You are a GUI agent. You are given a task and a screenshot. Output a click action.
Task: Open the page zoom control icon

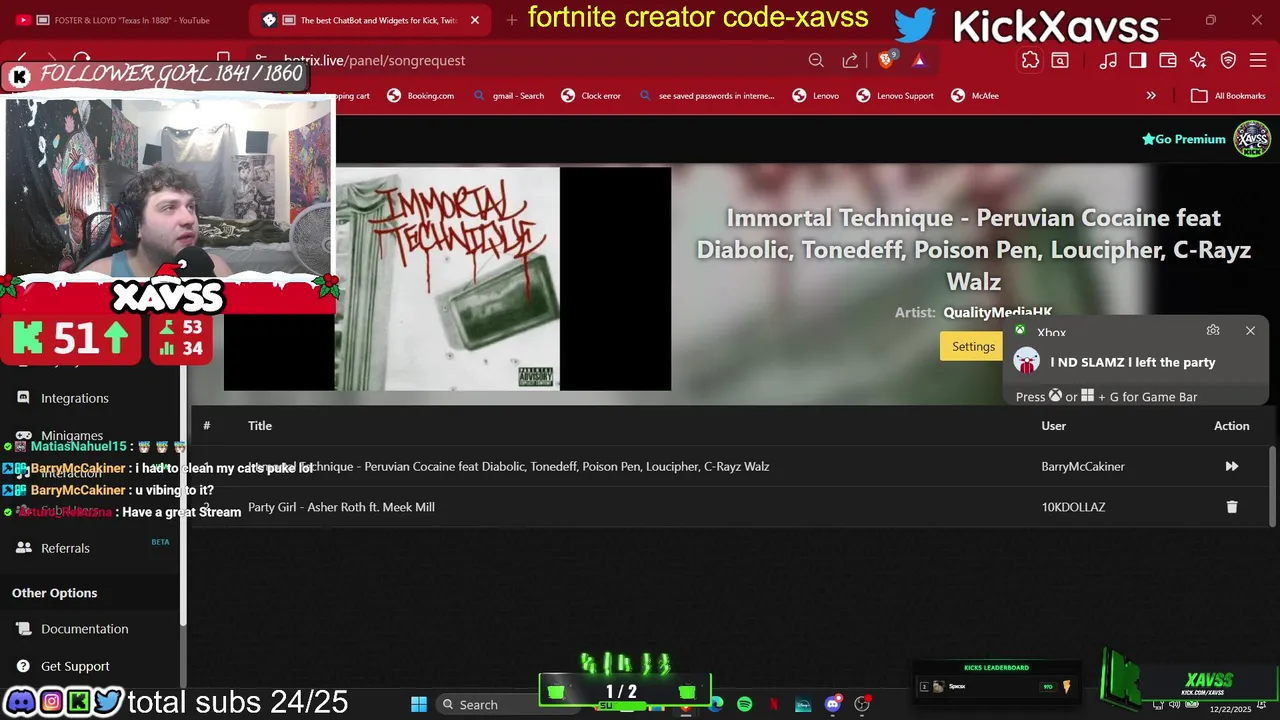coord(816,60)
